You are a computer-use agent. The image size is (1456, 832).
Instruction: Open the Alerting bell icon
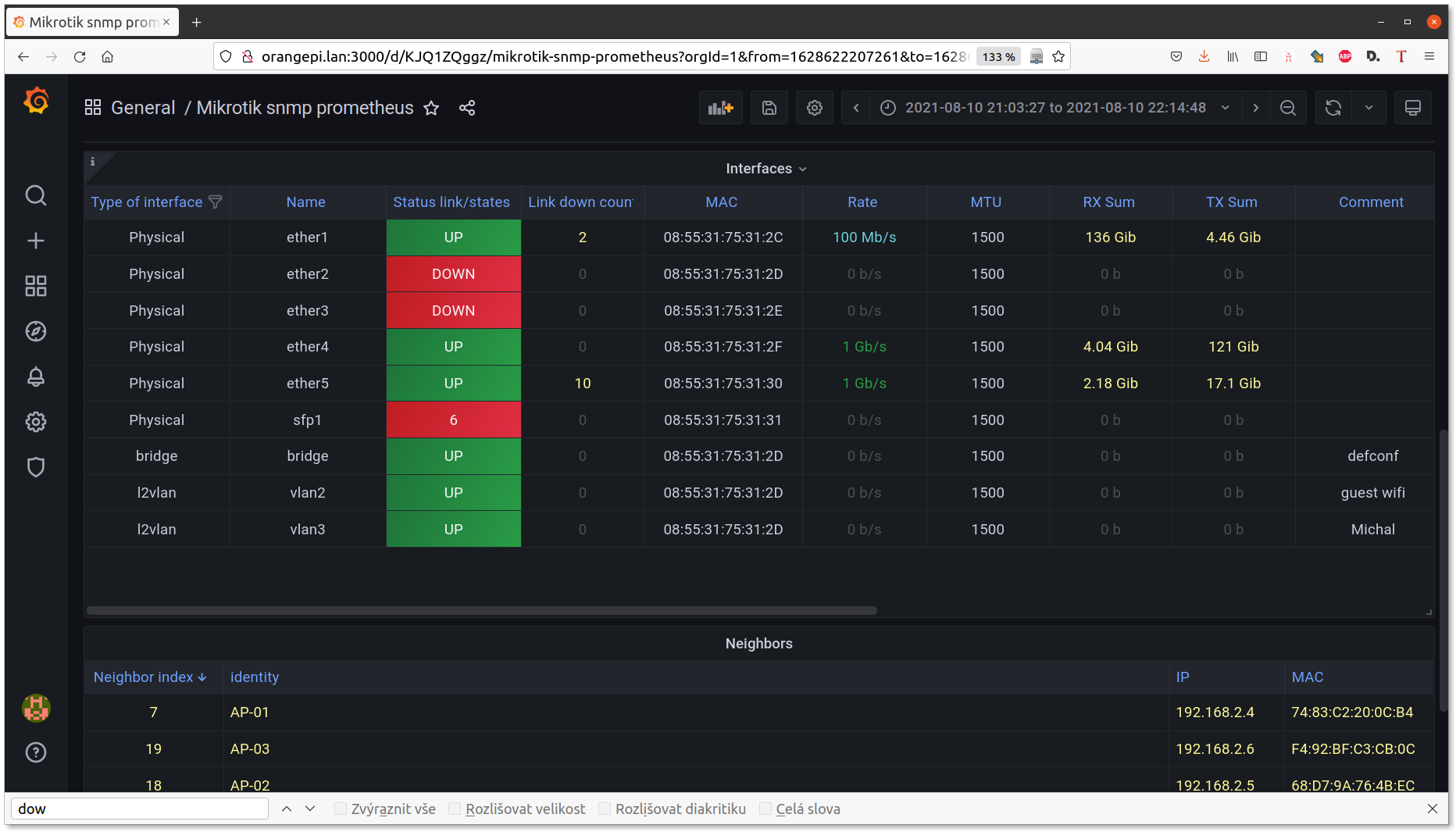tap(36, 377)
